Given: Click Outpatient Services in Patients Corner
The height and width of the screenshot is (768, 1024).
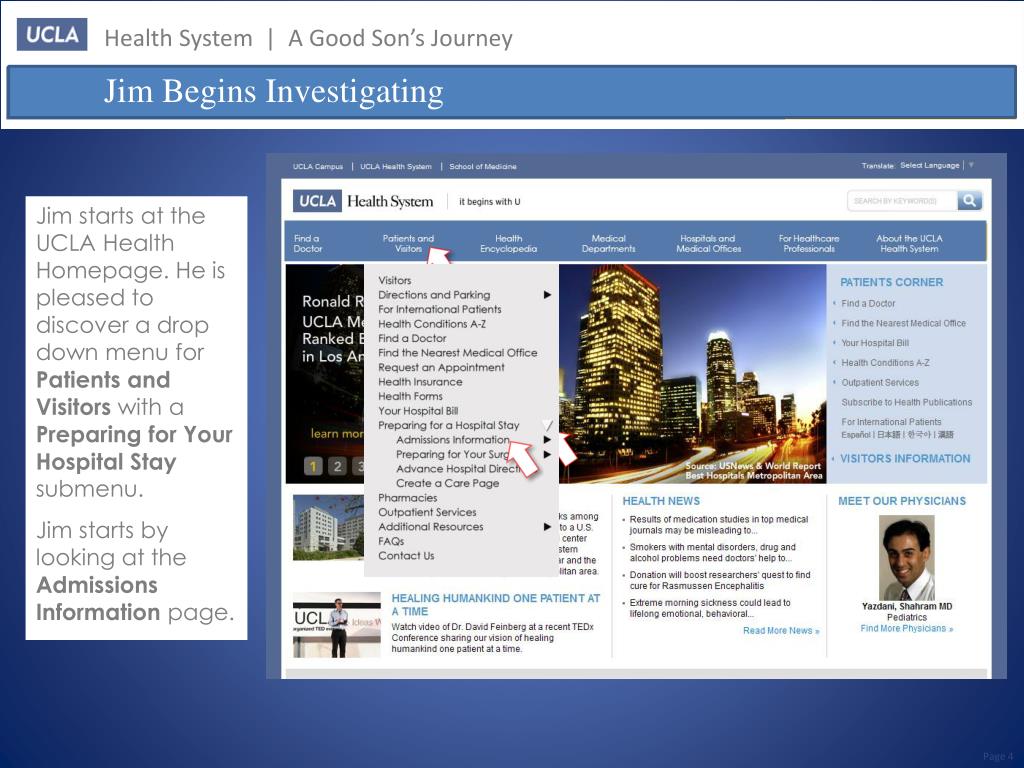Looking at the screenshot, I should (x=880, y=383).
